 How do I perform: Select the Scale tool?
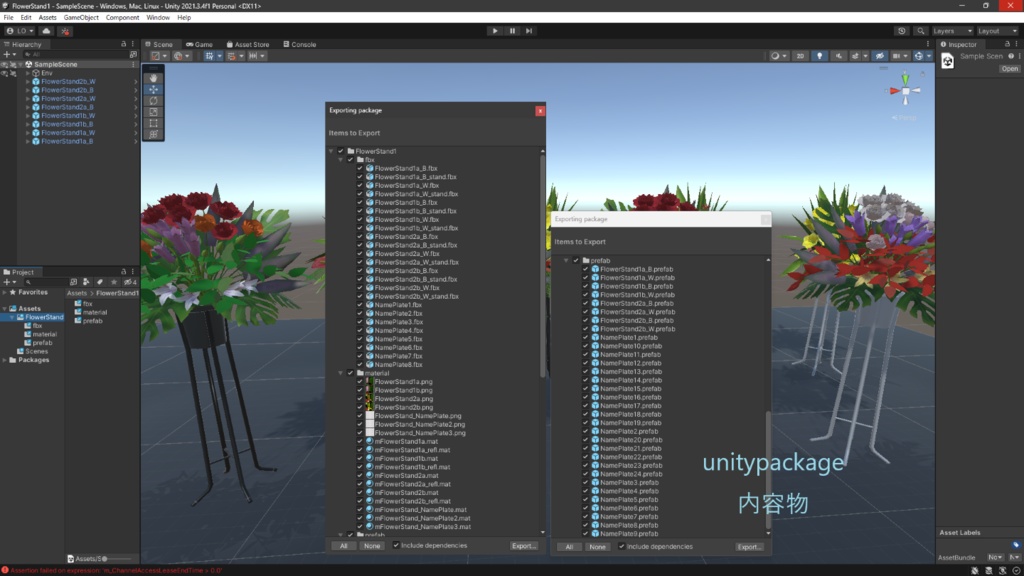153,112
